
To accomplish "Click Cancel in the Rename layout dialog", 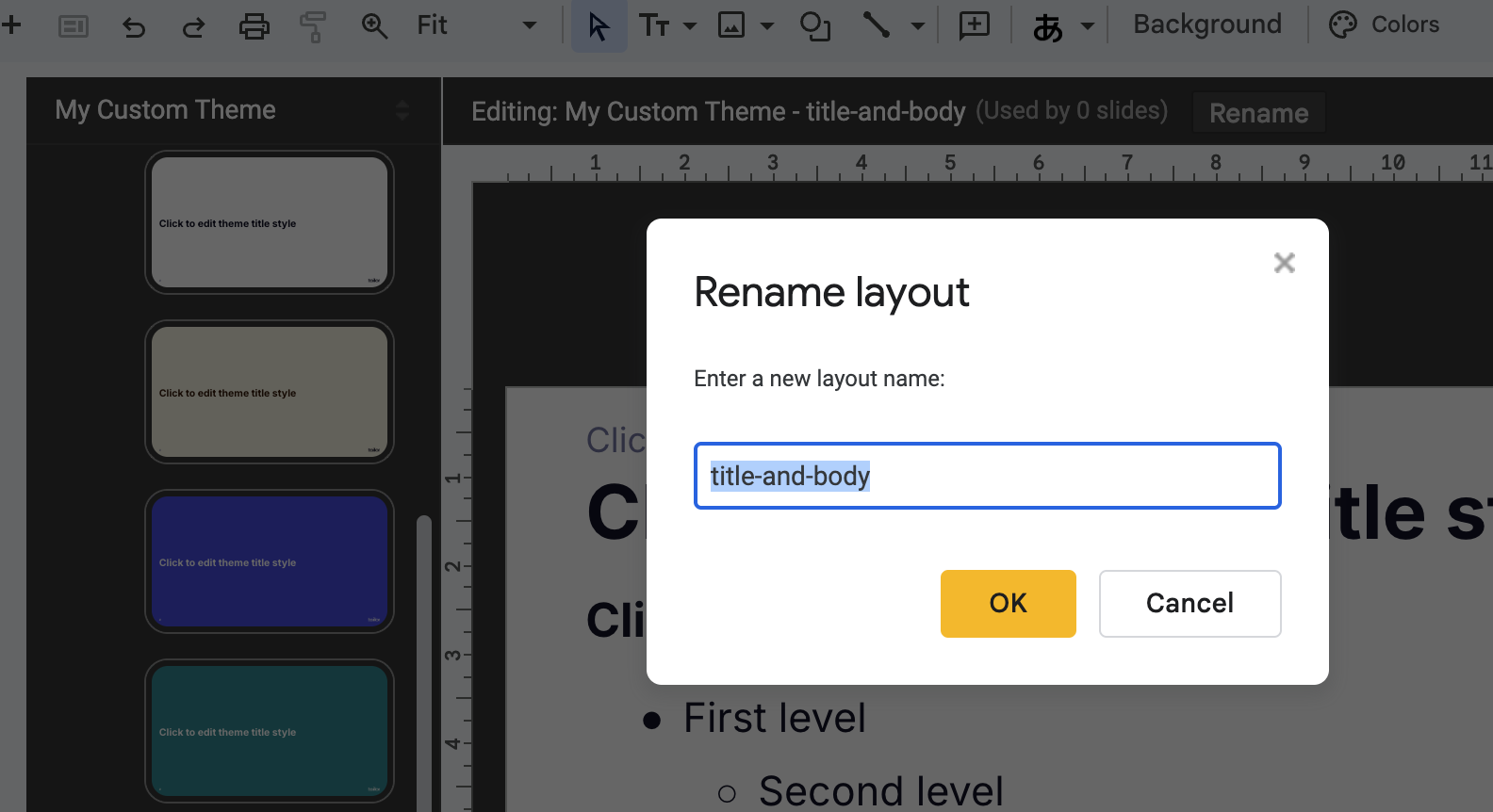I will click(1189, 604).
